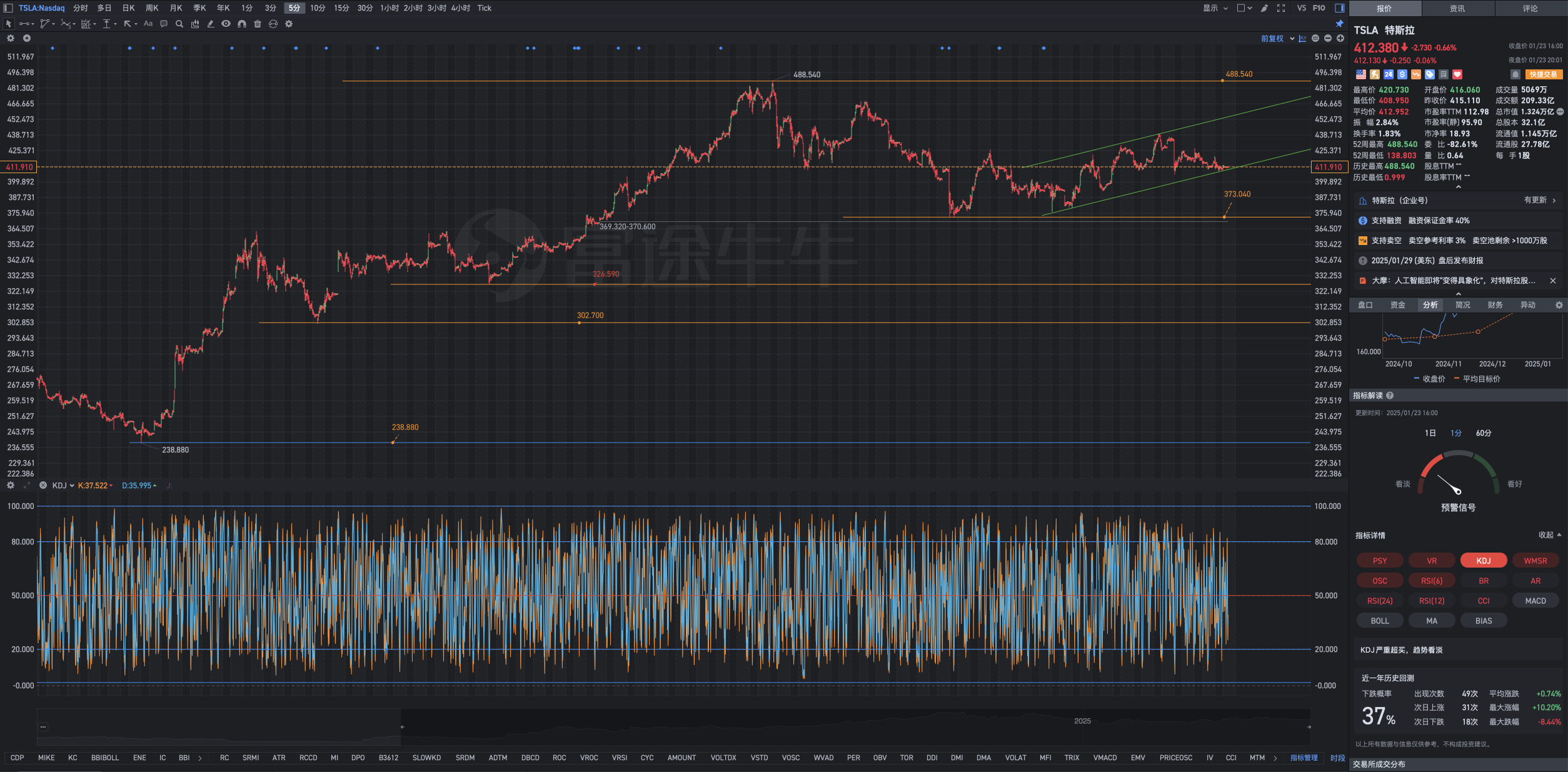
Task: Click the blue 24-hour trading icon
Action: coord(1389,74)
